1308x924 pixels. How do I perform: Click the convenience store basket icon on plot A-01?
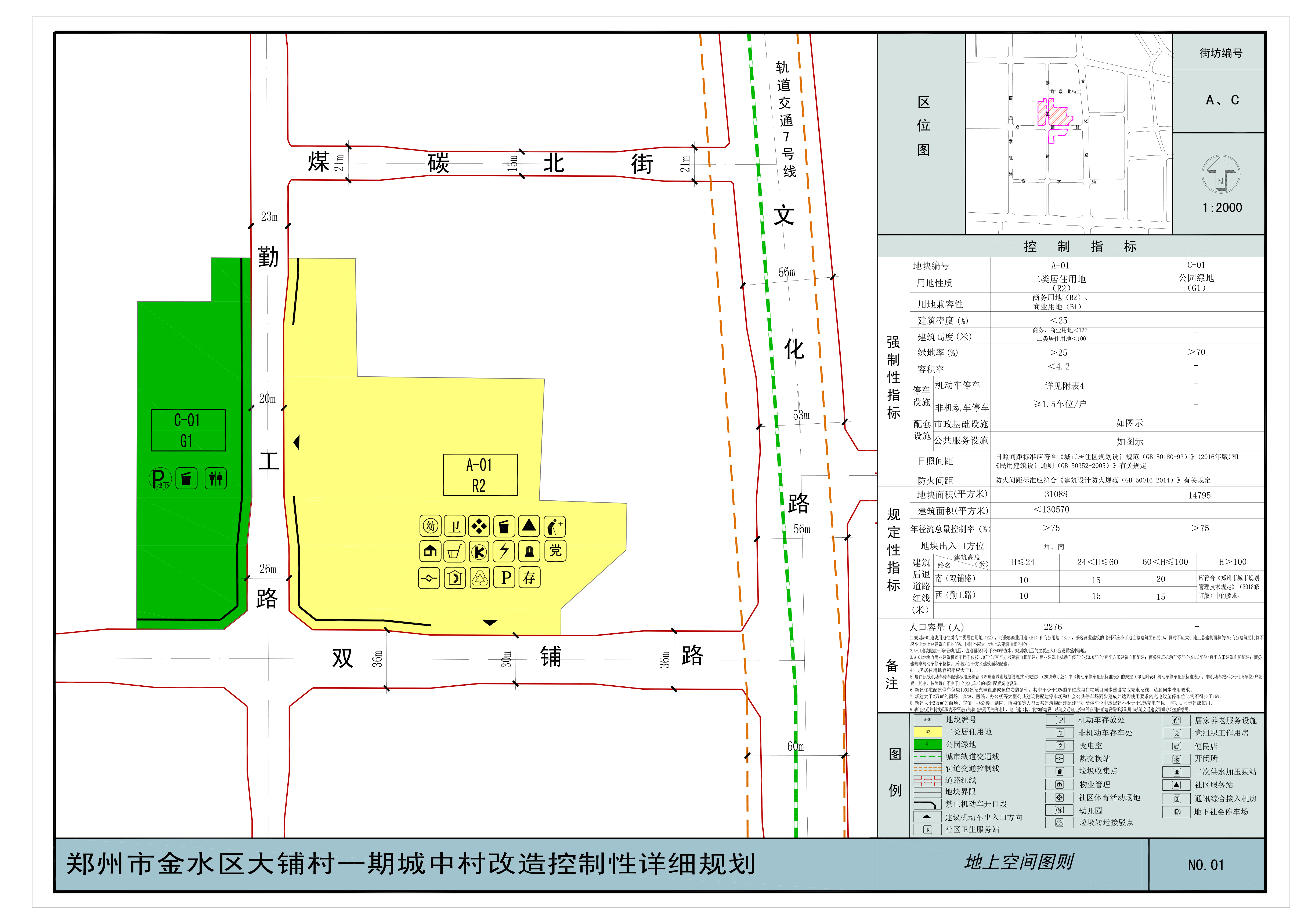[454, 551]
